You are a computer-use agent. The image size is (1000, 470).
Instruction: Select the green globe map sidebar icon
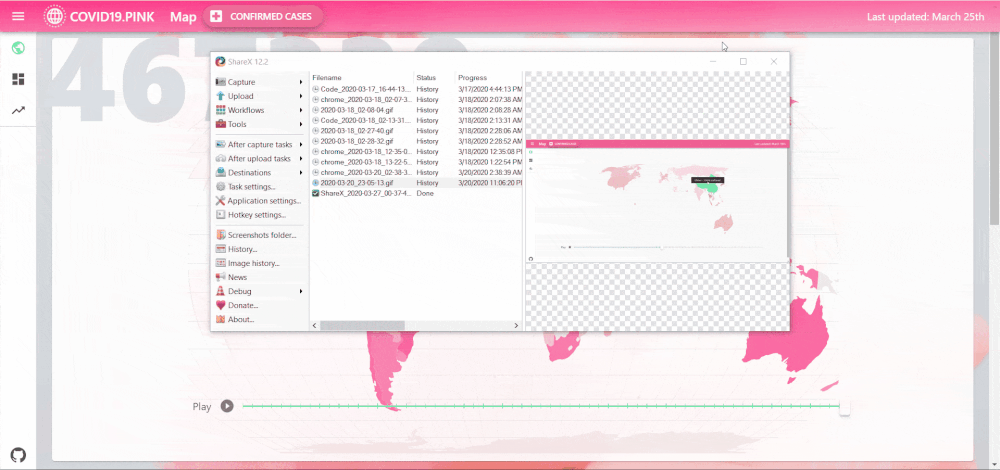(18, 48)
